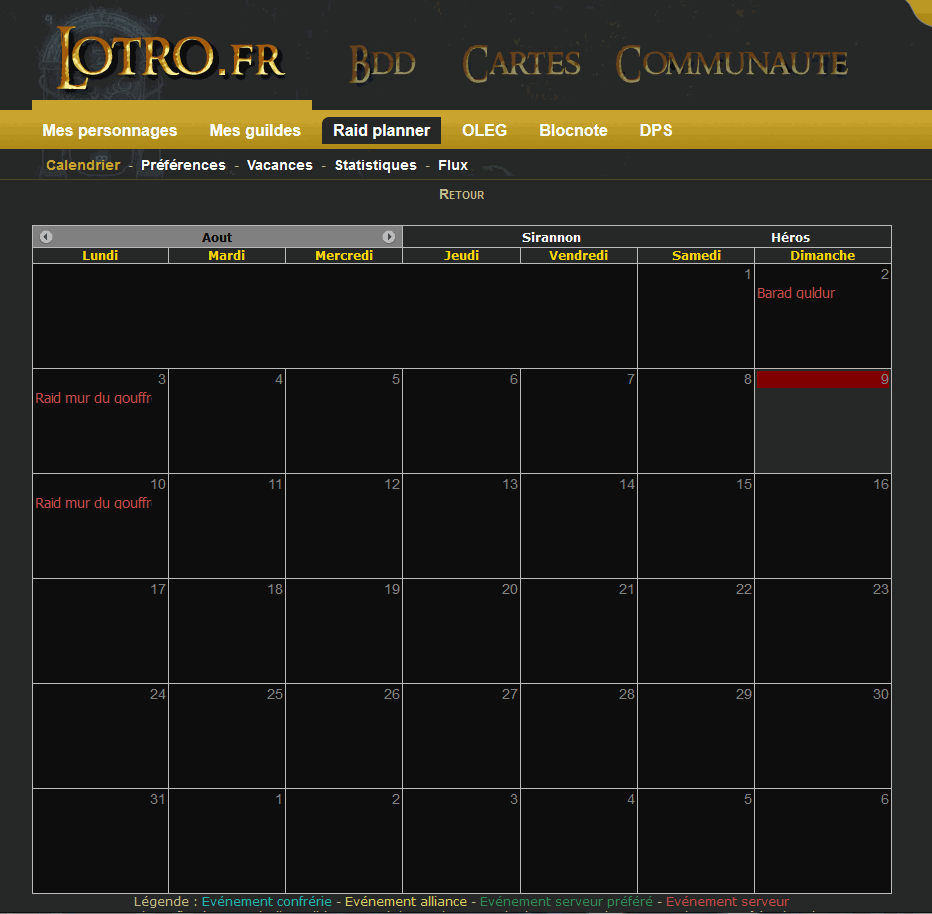Viewport: 932px width, 914px height.
Task: Open the OLEG tab
Action: point(484,130)
